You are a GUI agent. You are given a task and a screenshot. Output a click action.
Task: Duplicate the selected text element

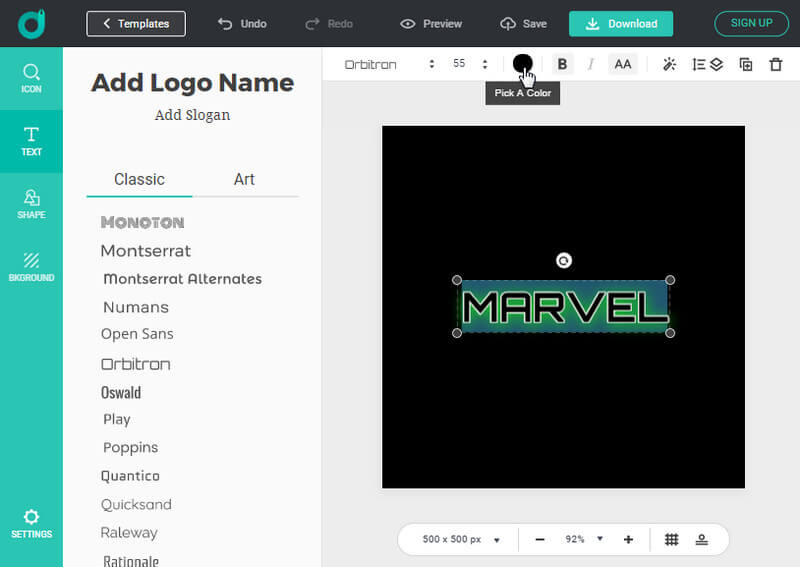745,64
